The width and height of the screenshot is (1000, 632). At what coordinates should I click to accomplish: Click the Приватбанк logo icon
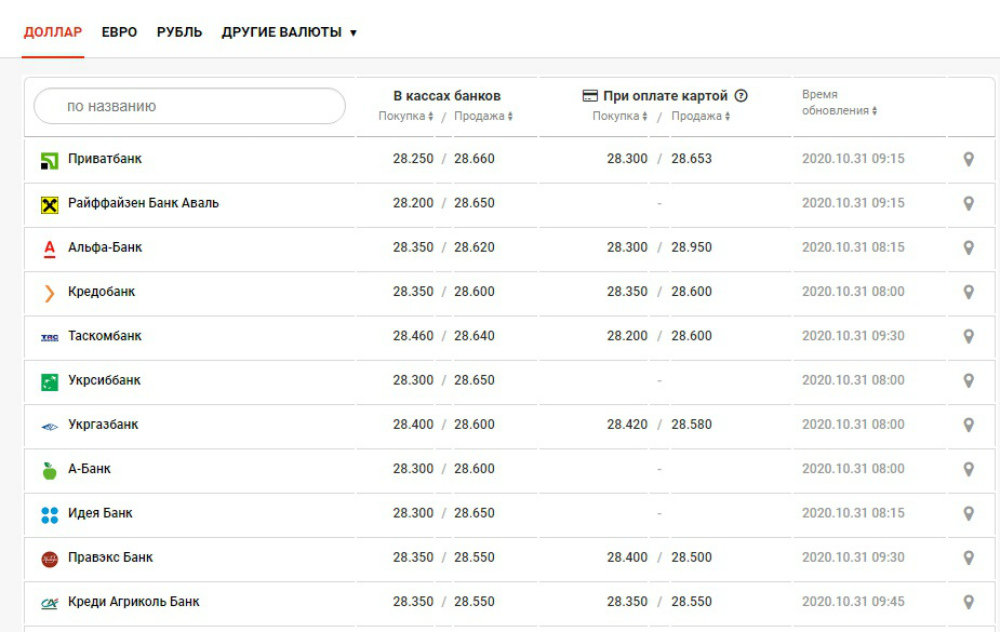pos(49,161)
